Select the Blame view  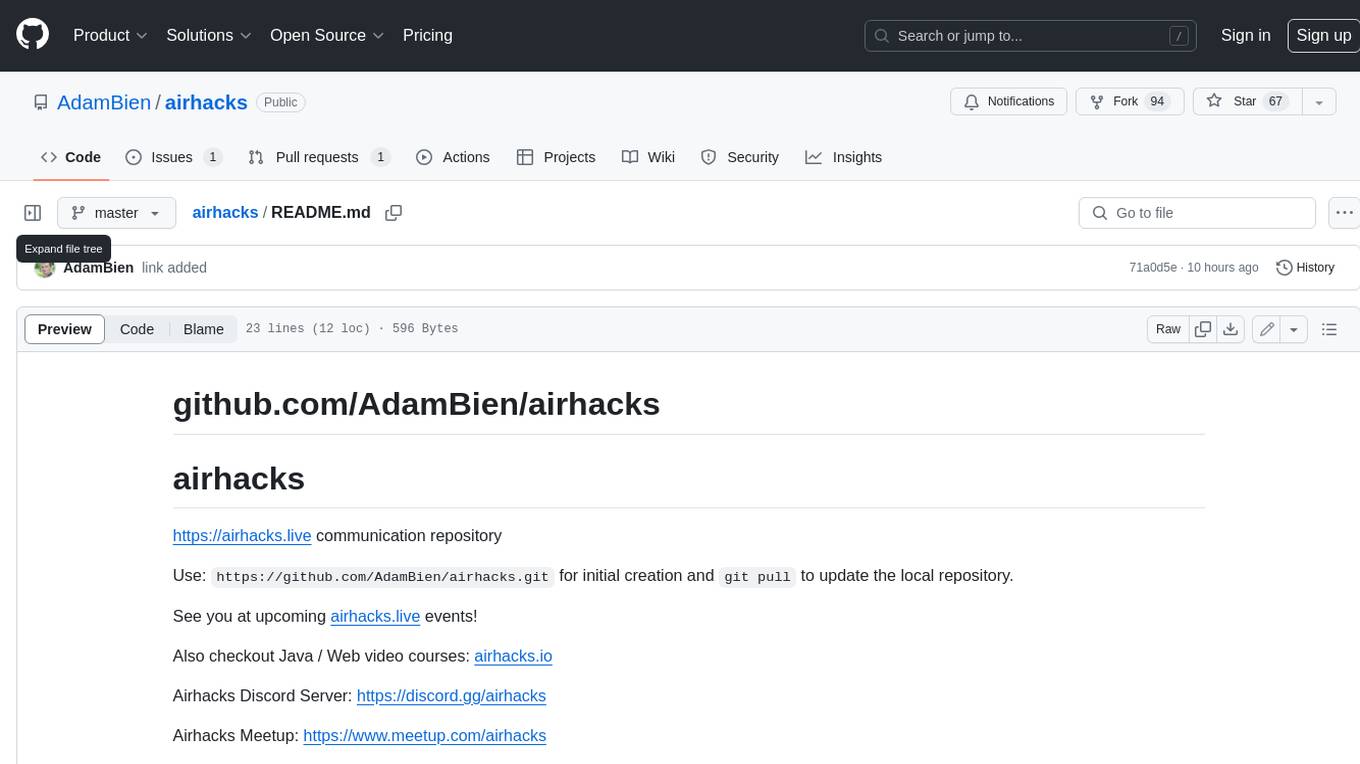pyautogui.click(x=203, y=329)
